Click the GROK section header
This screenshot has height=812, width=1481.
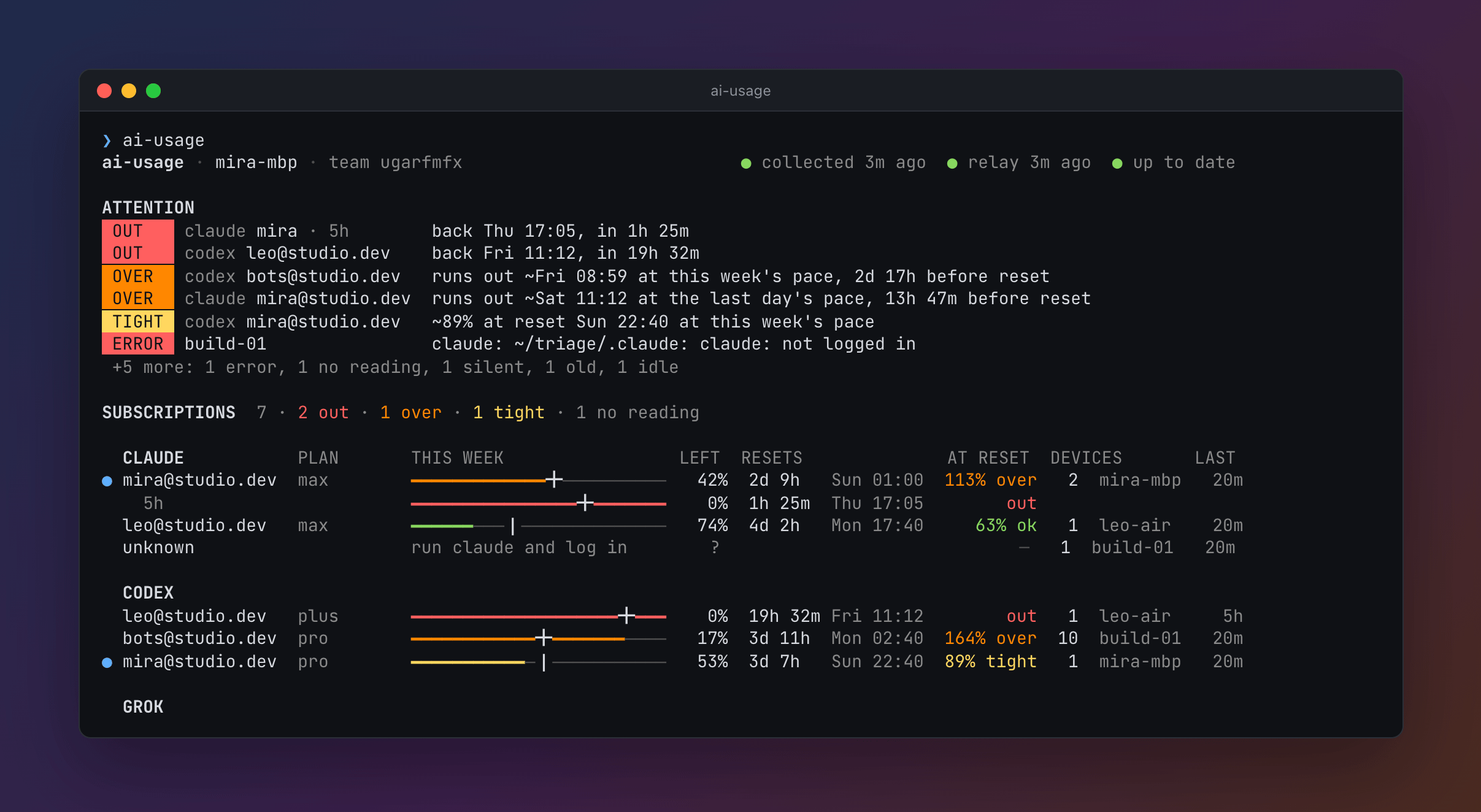143,707
